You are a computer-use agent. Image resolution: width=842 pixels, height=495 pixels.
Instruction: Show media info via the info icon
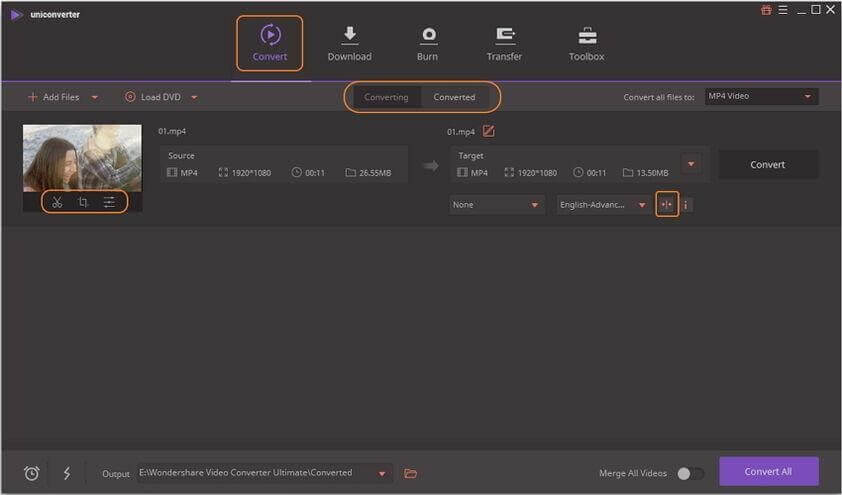(686, 205)
